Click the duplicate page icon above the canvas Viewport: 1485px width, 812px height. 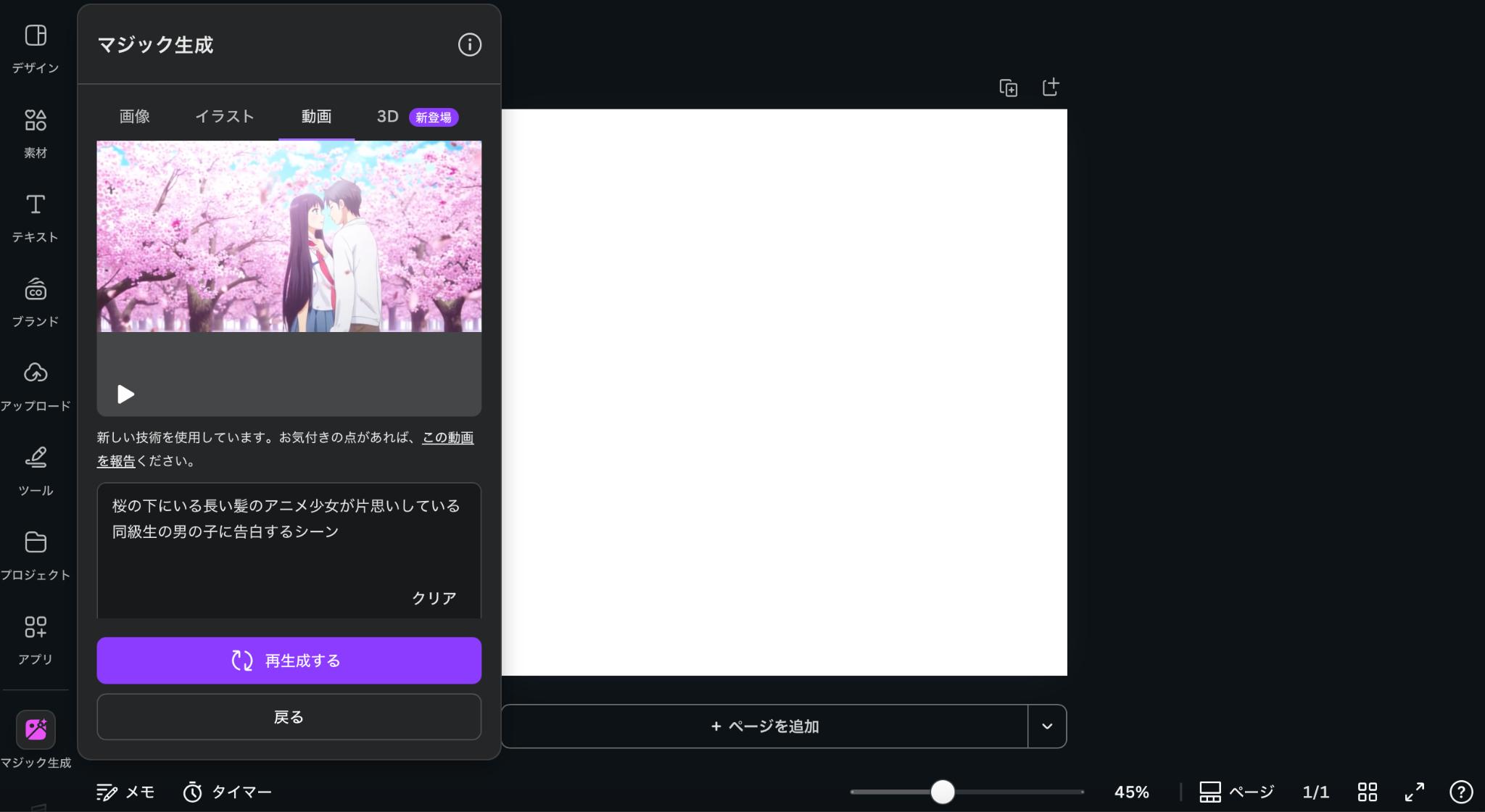(x=1007, y=87)
